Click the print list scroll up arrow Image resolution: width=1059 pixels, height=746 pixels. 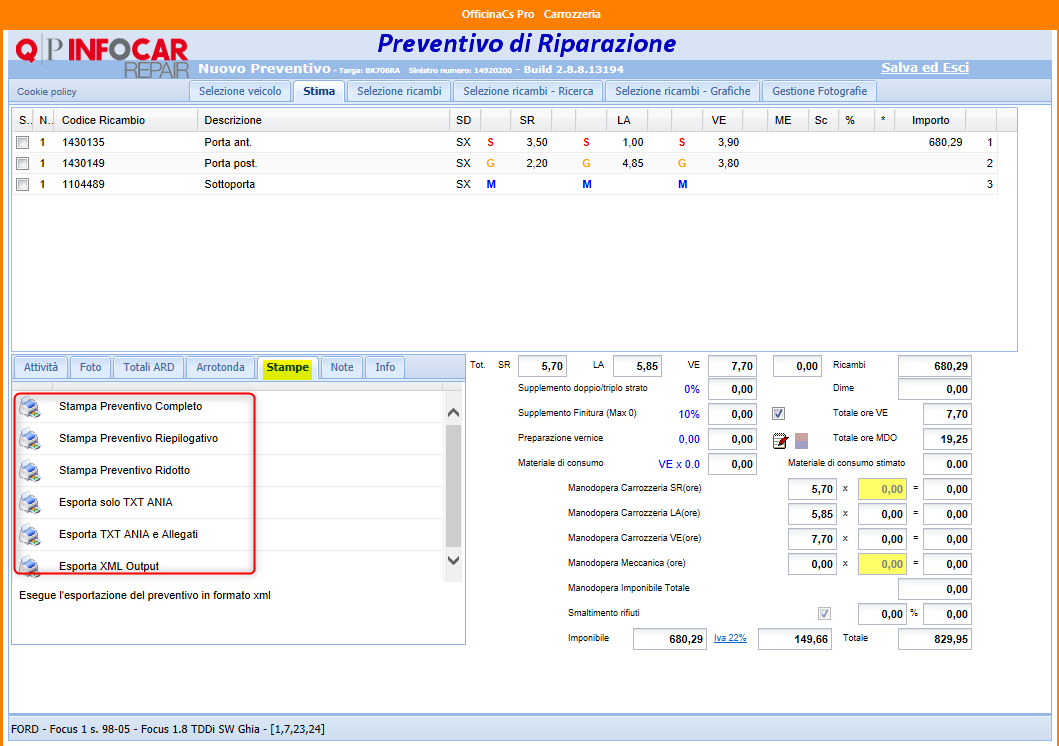[453, 412]
